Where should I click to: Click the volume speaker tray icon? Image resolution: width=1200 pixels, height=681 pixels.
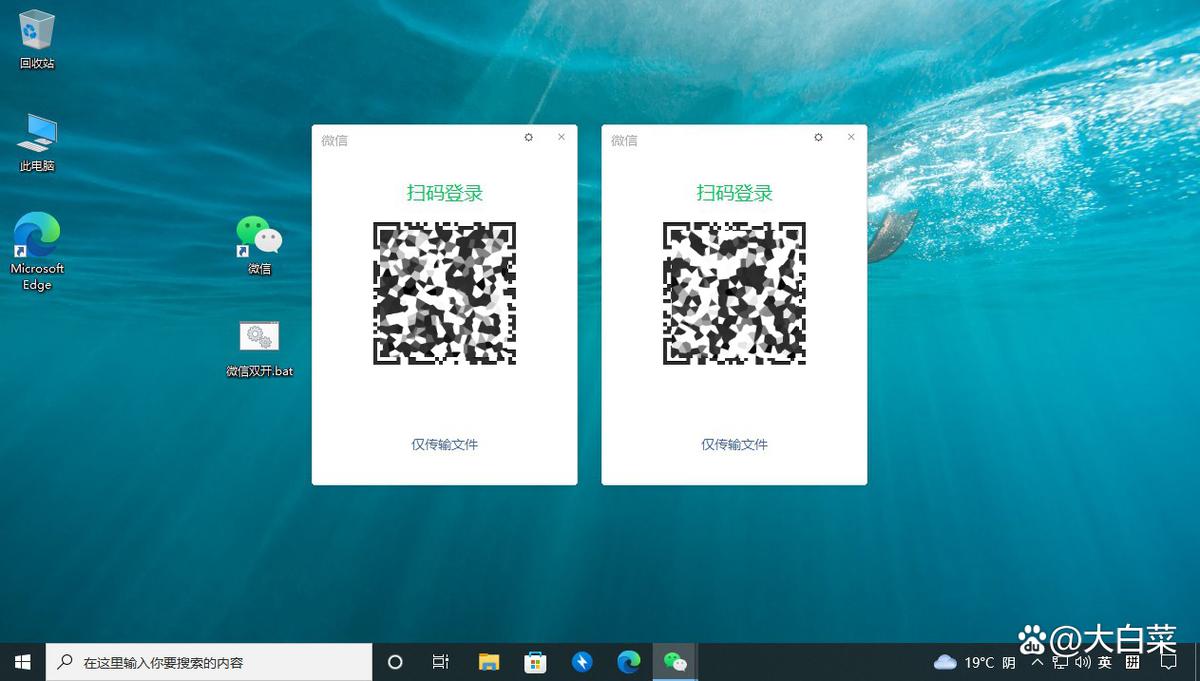[x=1082, y=662]
